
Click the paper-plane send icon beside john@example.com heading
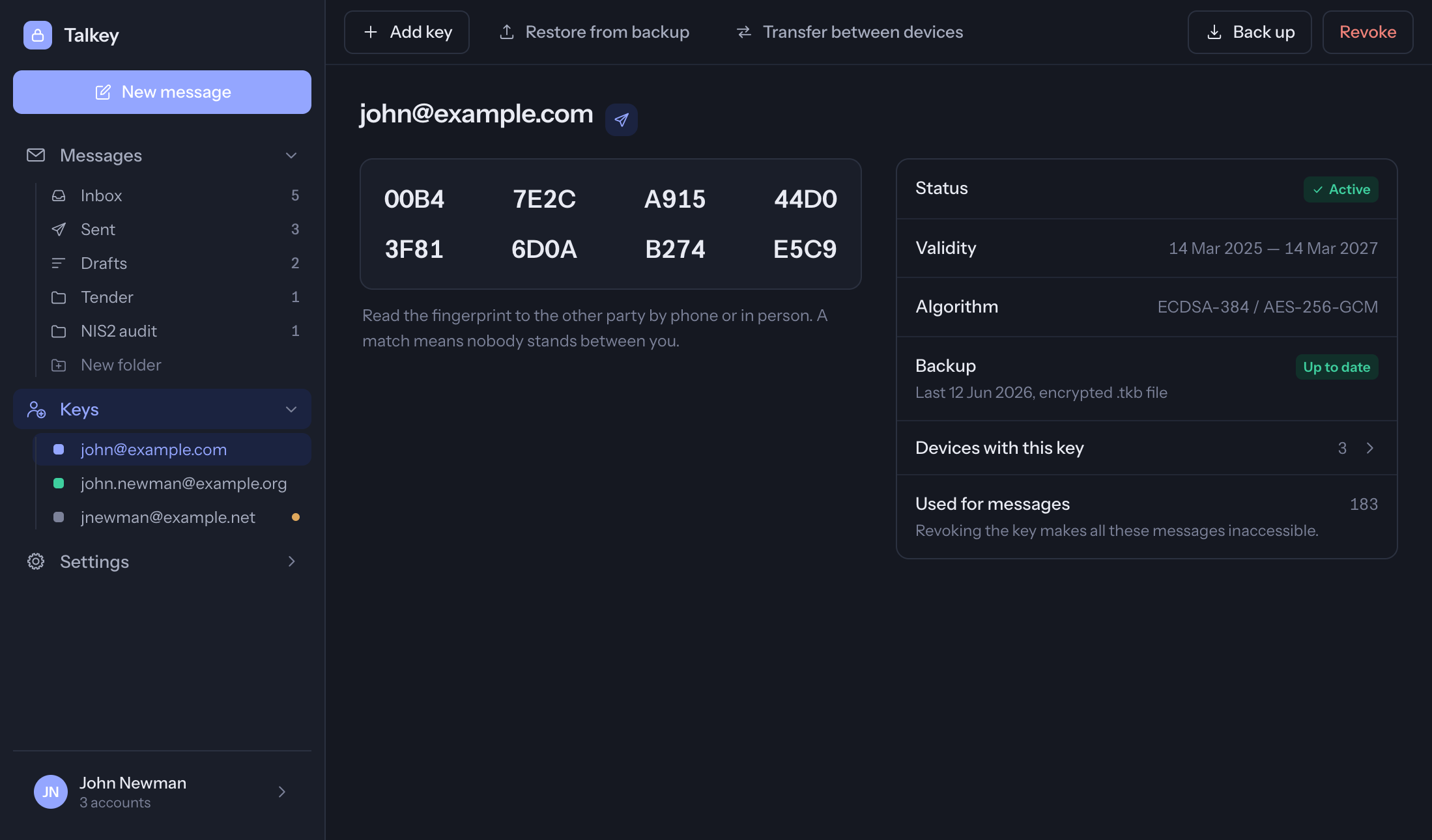click(x=622, y=120)
